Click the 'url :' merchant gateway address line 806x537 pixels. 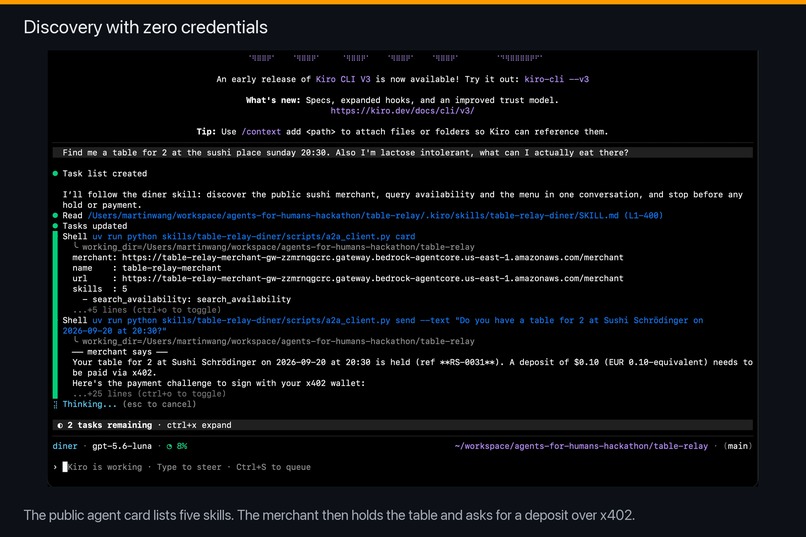pos(347,279)
